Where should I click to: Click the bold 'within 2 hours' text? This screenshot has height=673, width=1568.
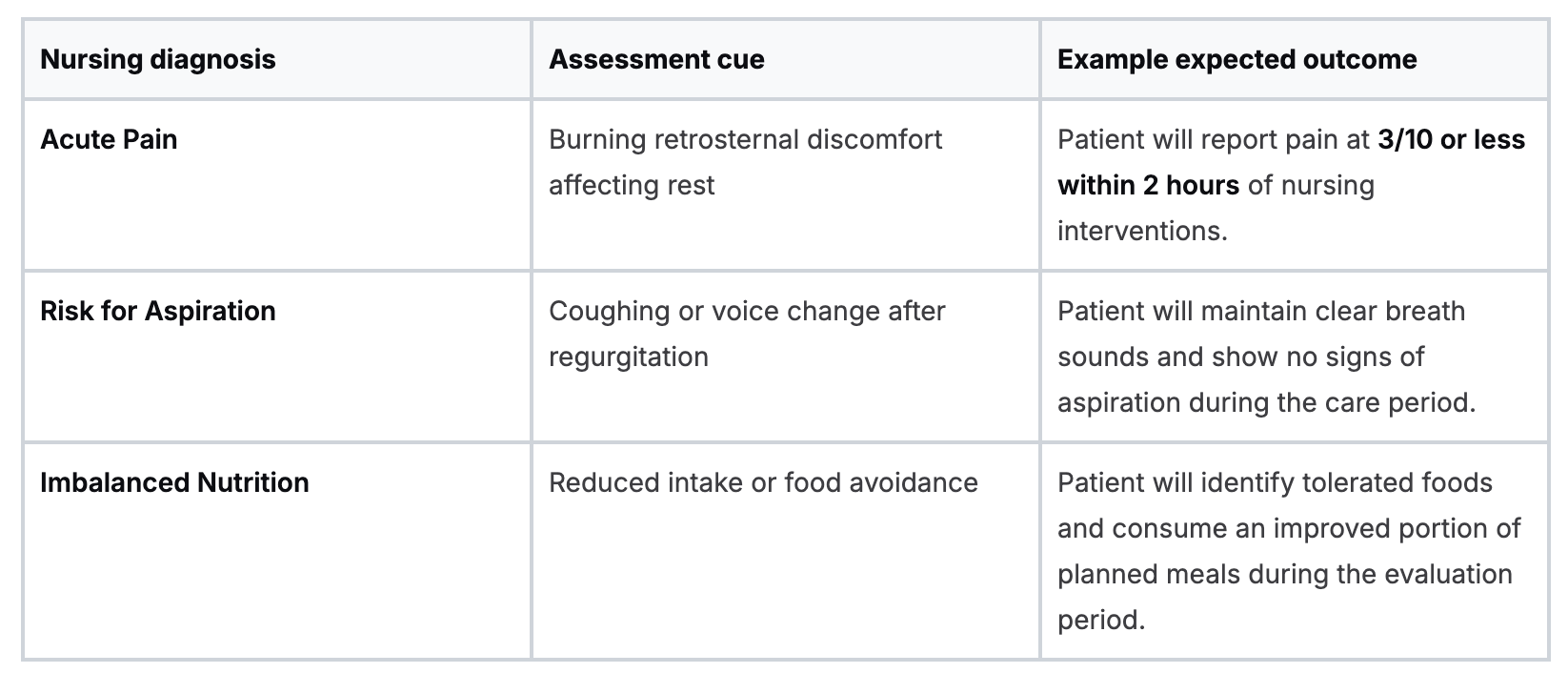[1148, 185]
